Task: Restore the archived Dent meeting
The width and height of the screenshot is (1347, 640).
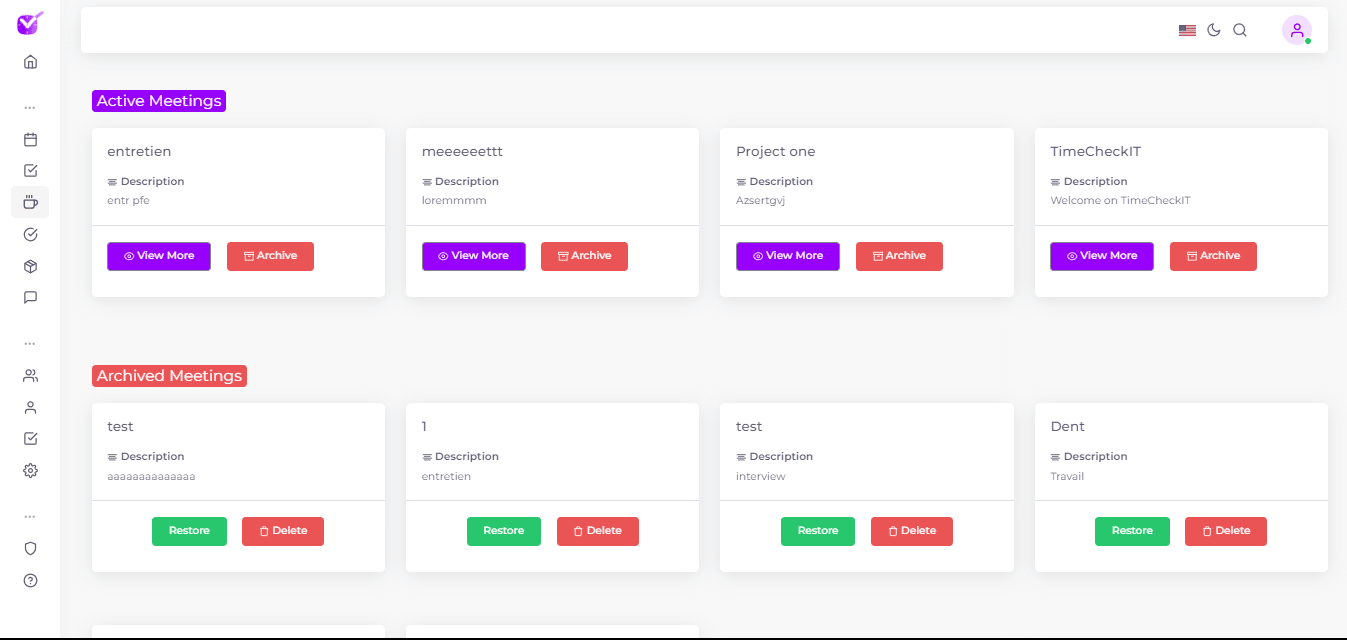Action: click(1132, 531)
